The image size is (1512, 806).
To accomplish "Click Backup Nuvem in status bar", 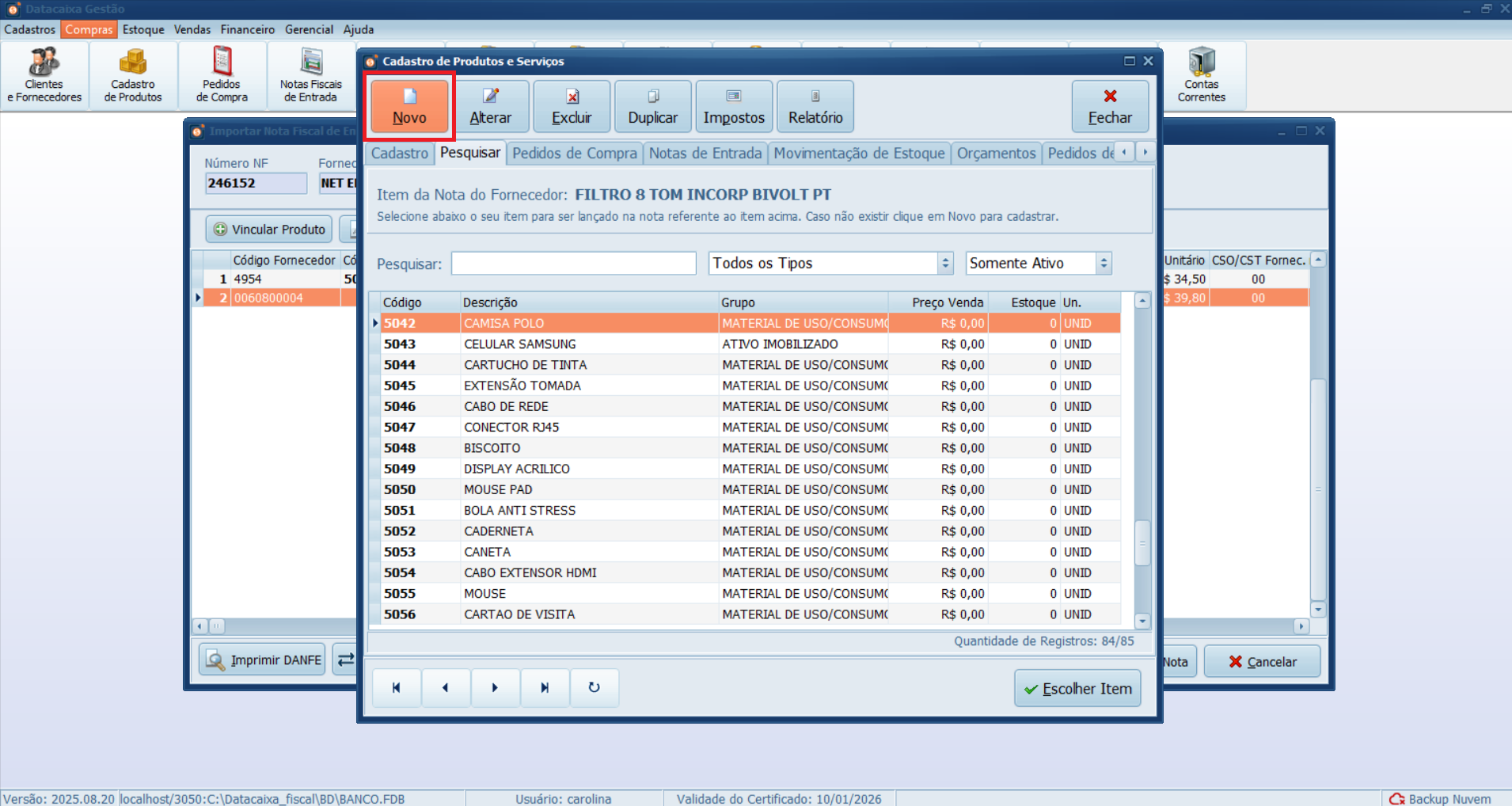I will [1441, 799].
